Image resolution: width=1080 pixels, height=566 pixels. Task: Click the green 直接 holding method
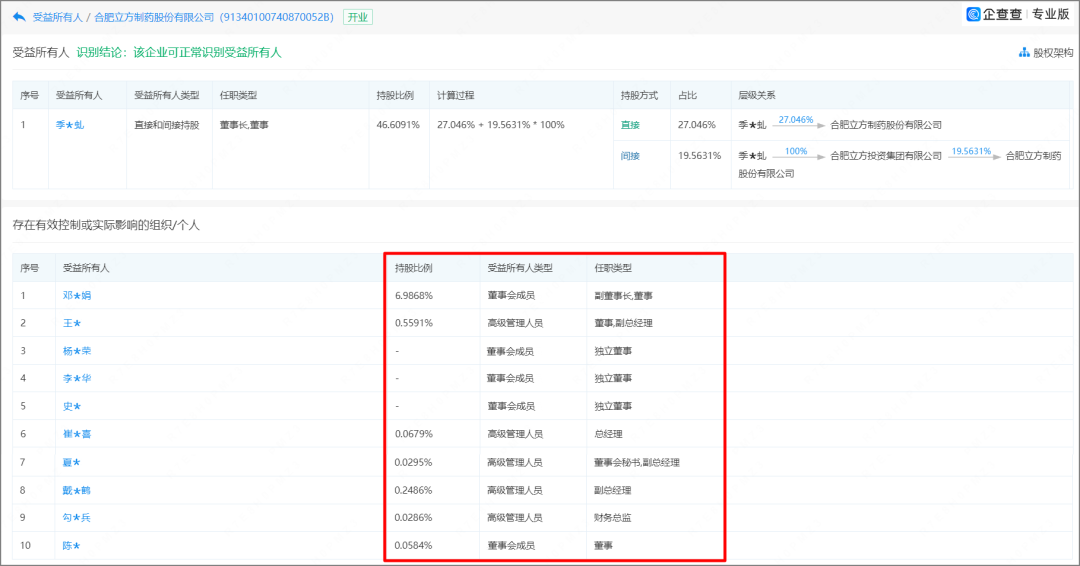pyautogui.click(x=630, y=125)
